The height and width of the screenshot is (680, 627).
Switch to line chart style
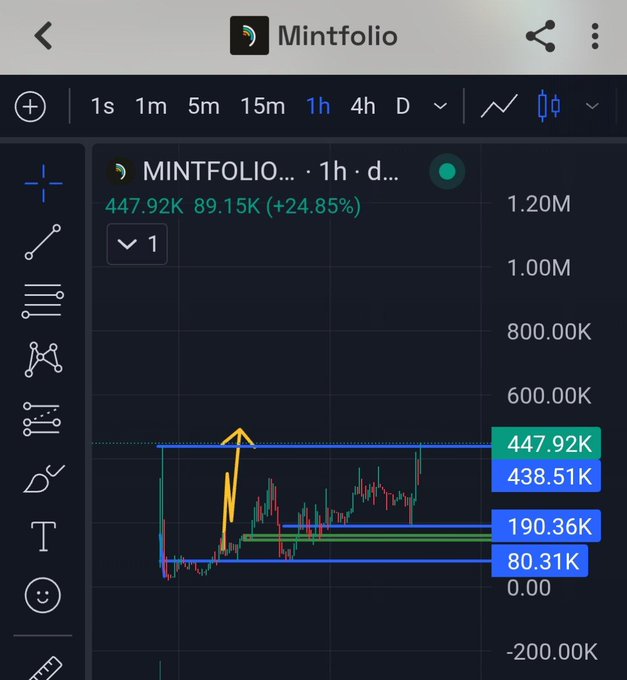[499, 106]
